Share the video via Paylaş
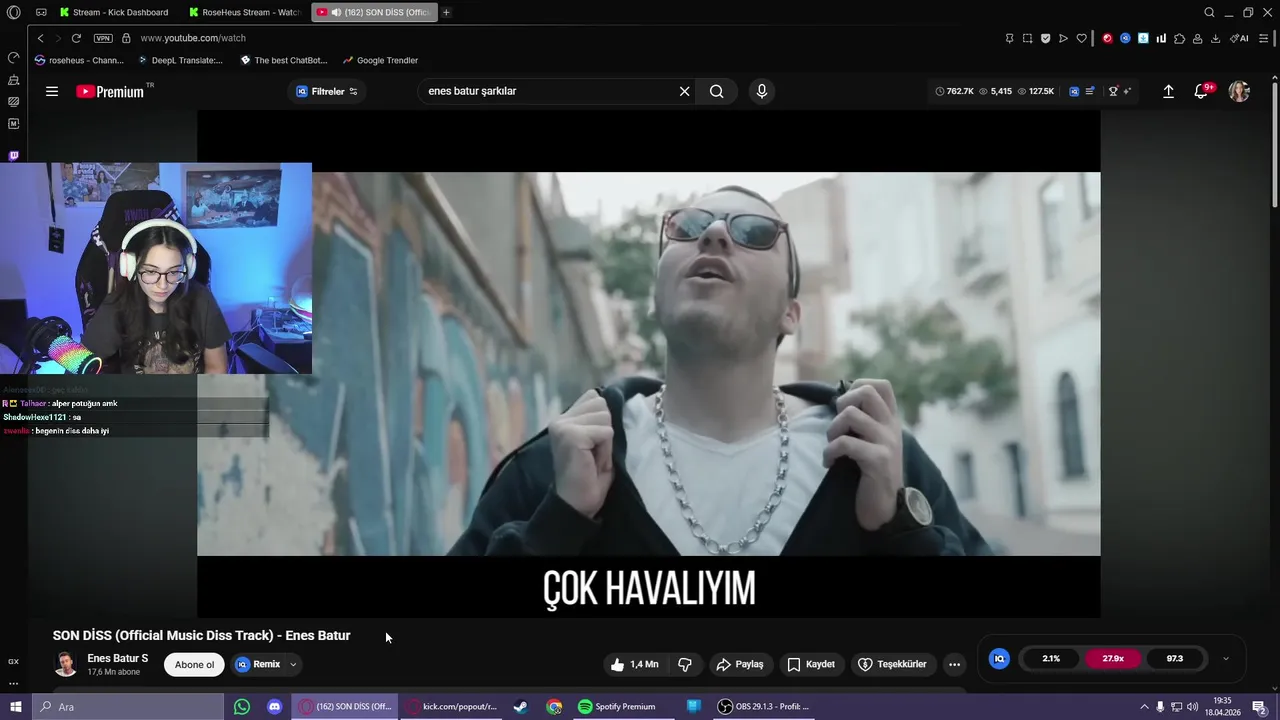 (x=740, y=664)
